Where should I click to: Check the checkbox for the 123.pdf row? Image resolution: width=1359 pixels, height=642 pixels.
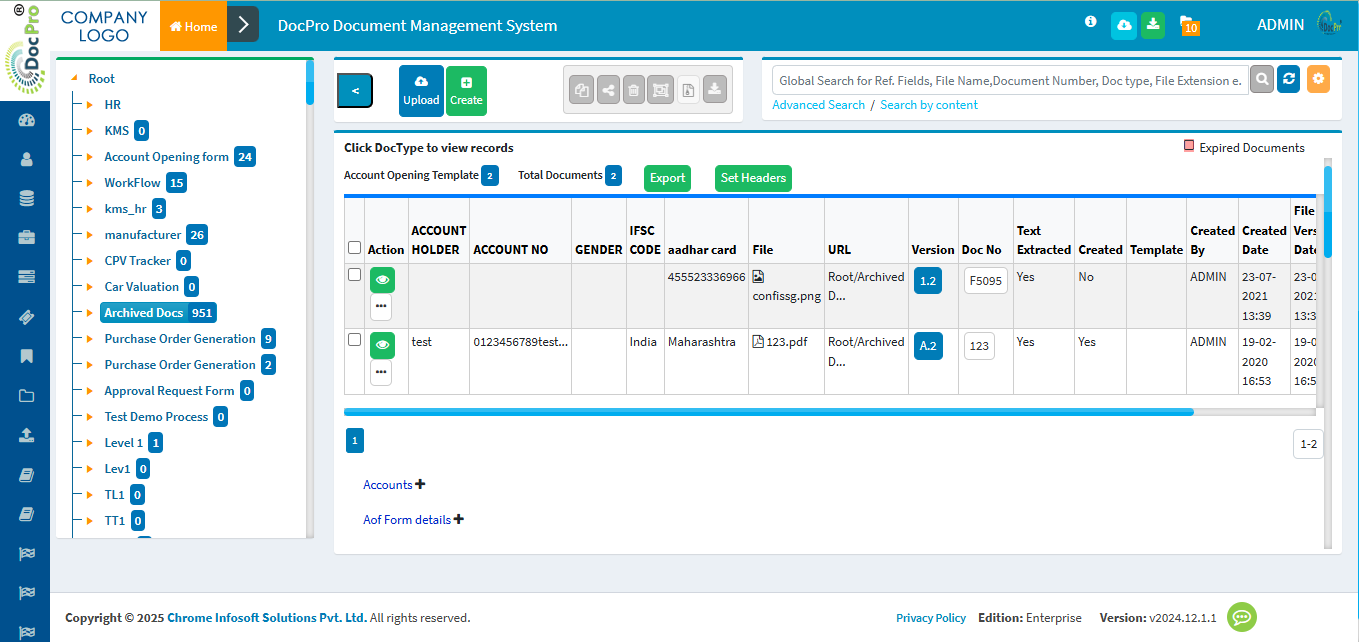(x=354, y=339)
